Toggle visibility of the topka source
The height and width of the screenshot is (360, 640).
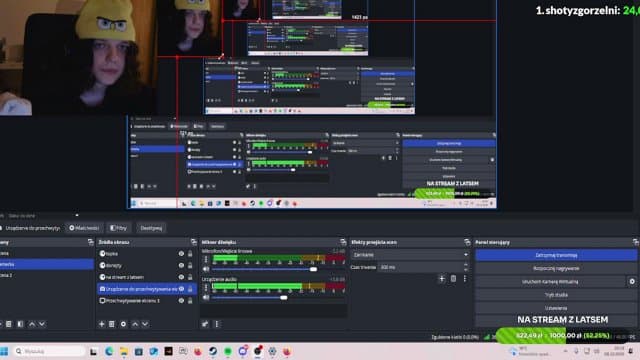coord(181,253)
